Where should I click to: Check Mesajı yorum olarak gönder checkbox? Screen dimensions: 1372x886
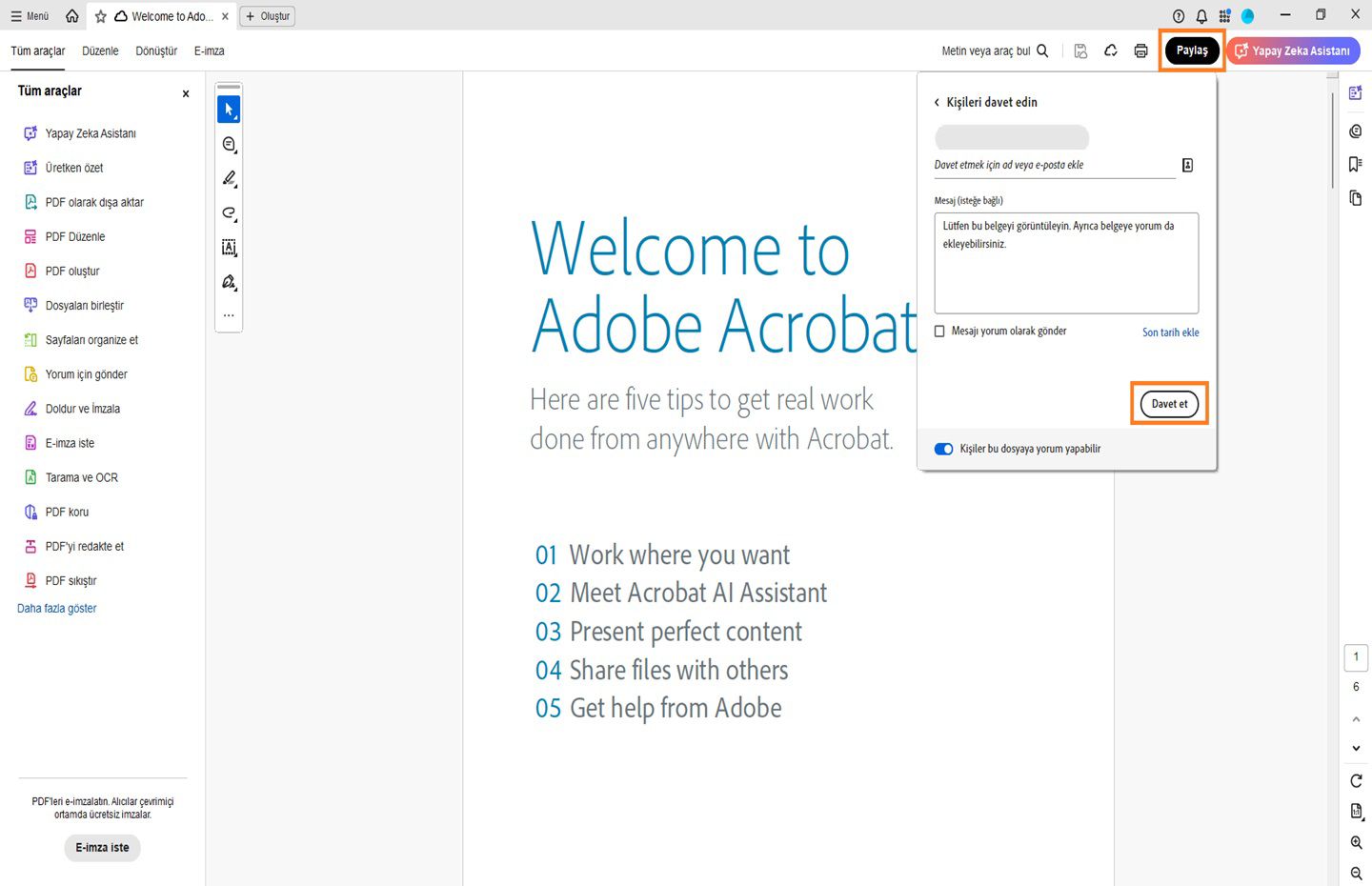pos(939,332)
